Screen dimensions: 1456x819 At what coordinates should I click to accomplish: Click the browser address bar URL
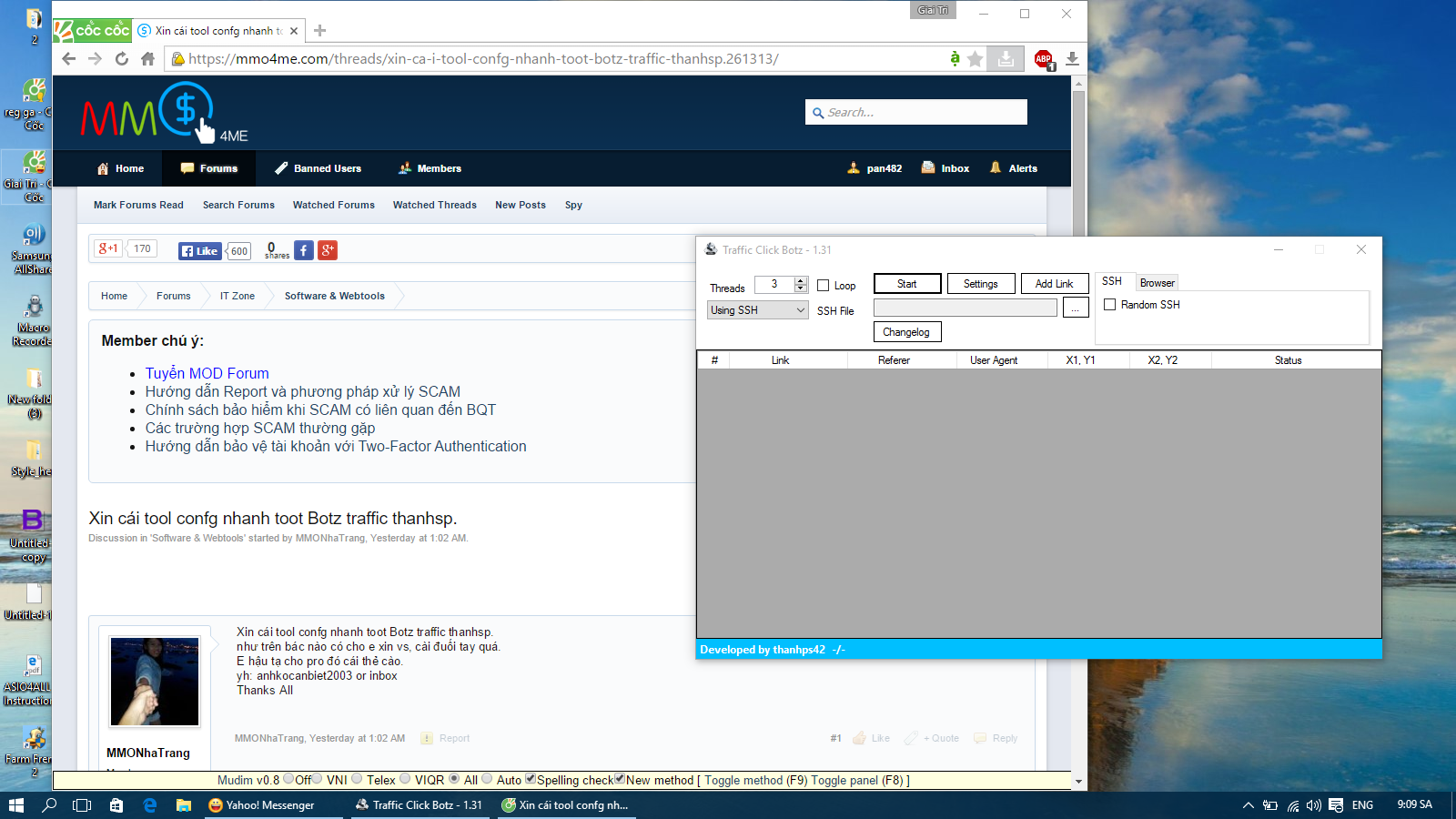point(483,59)
